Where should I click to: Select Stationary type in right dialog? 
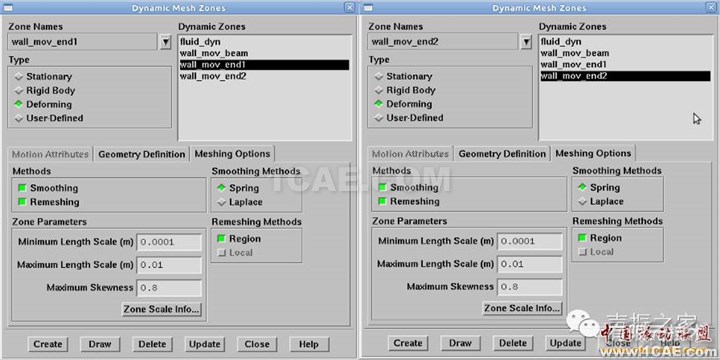click(x=403, y=76)
